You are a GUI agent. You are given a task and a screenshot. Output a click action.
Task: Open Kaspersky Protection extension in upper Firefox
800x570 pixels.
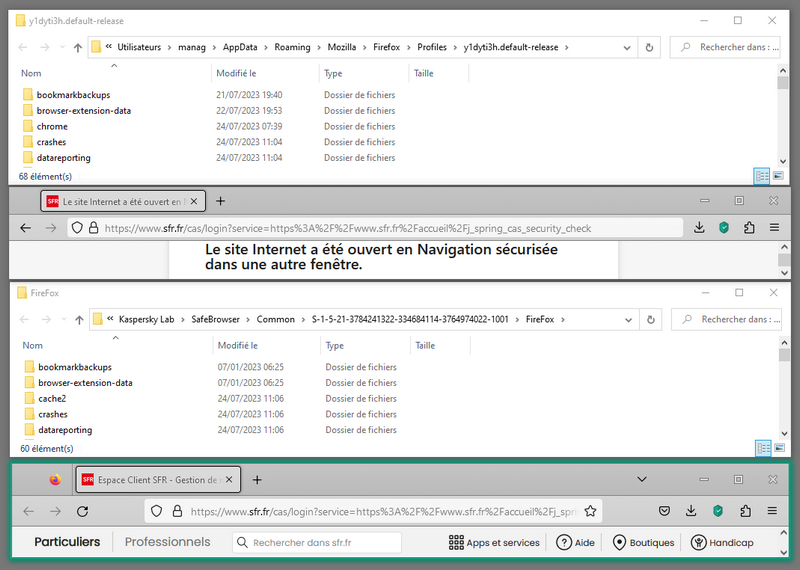(724, 228)
